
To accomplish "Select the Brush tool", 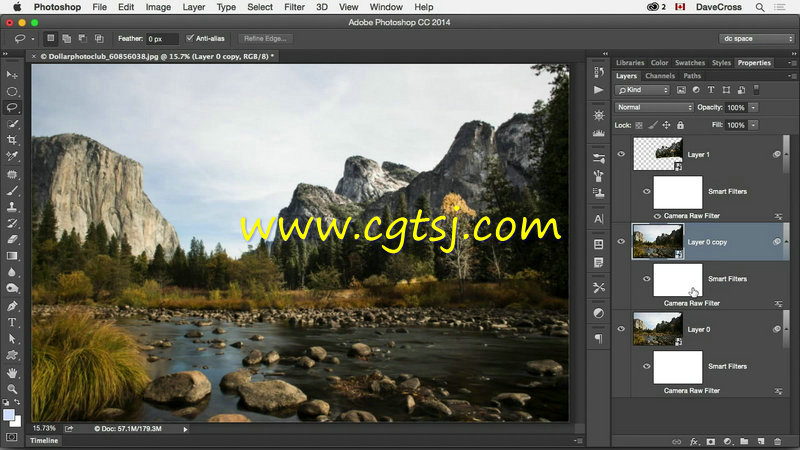I will pyautogui.click(x=12, y=191).
